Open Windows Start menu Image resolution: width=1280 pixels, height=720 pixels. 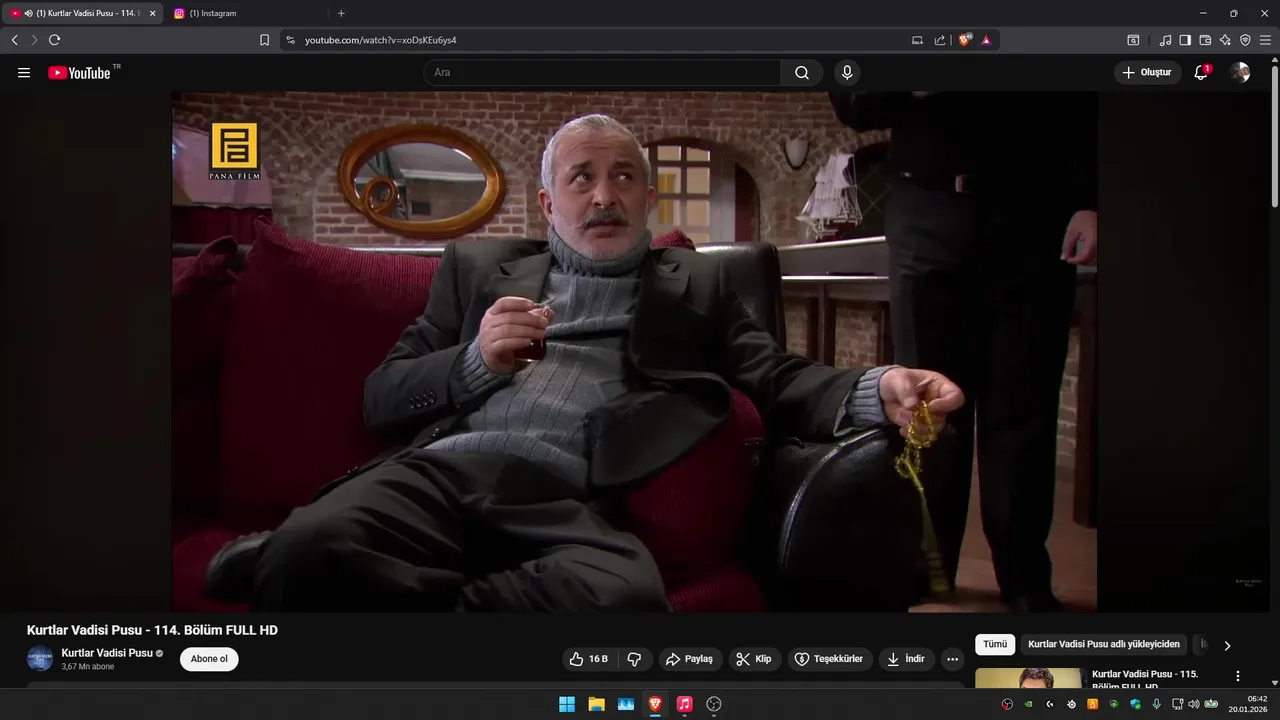click(x=567, y=704)
